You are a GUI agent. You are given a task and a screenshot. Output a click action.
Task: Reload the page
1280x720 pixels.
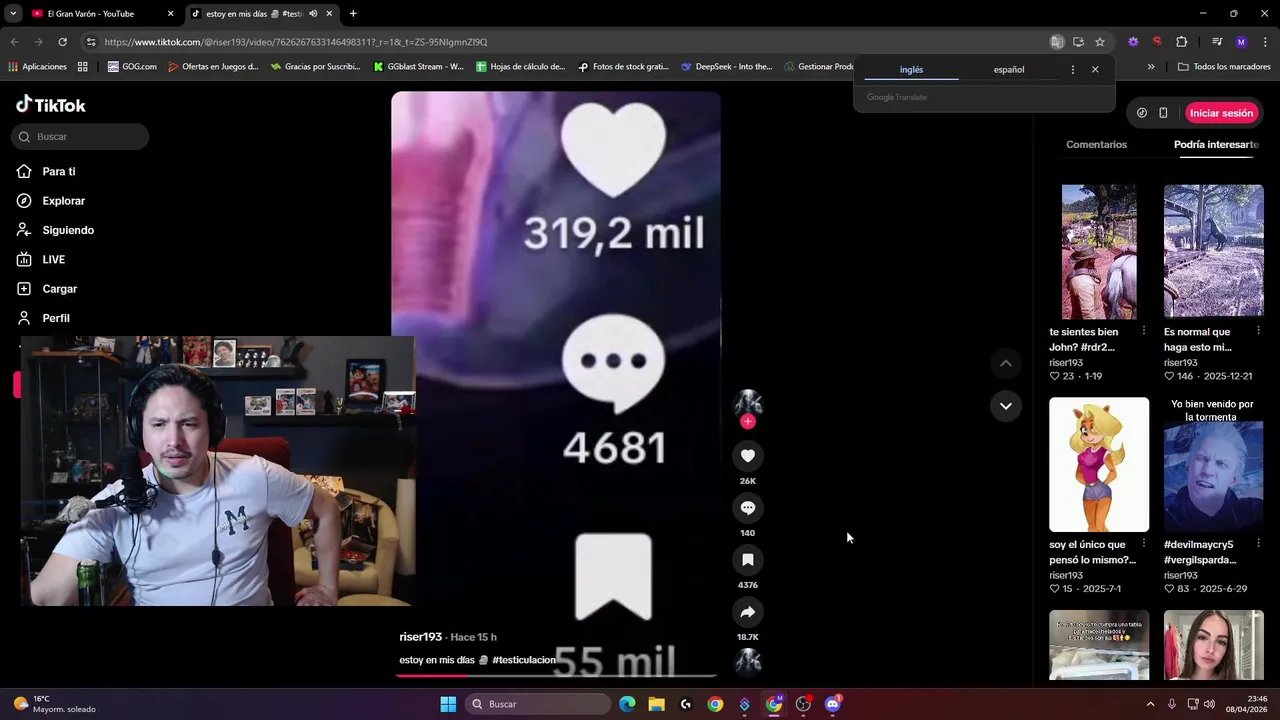(x=62, y=42)
